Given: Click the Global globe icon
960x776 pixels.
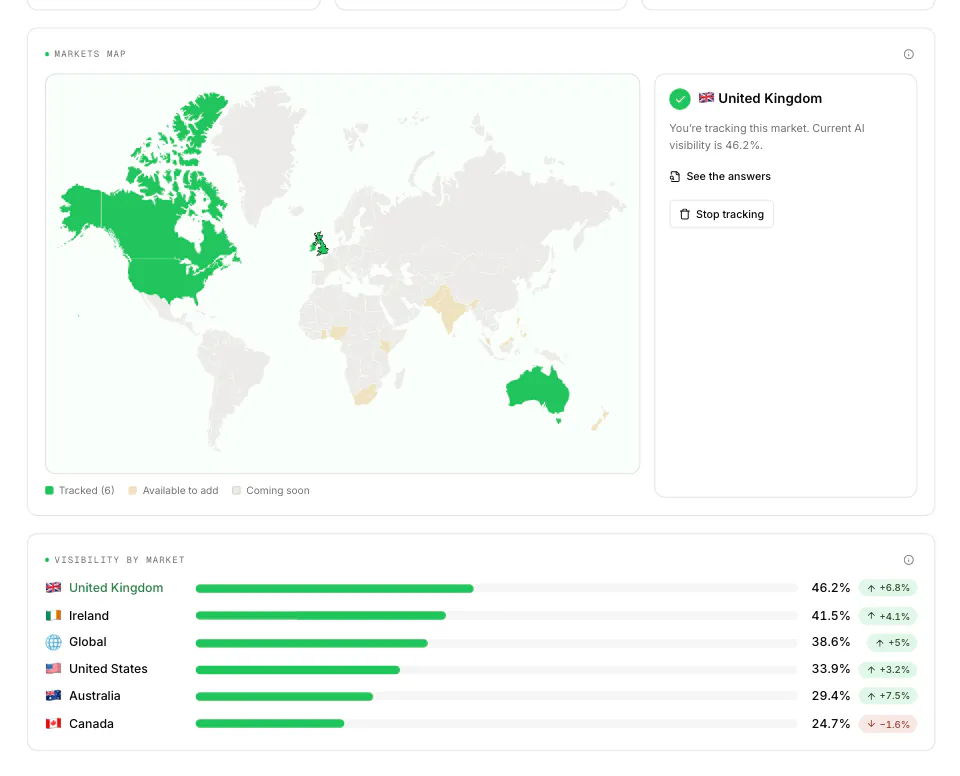Looking at the screenshot, I should (53, 642).
